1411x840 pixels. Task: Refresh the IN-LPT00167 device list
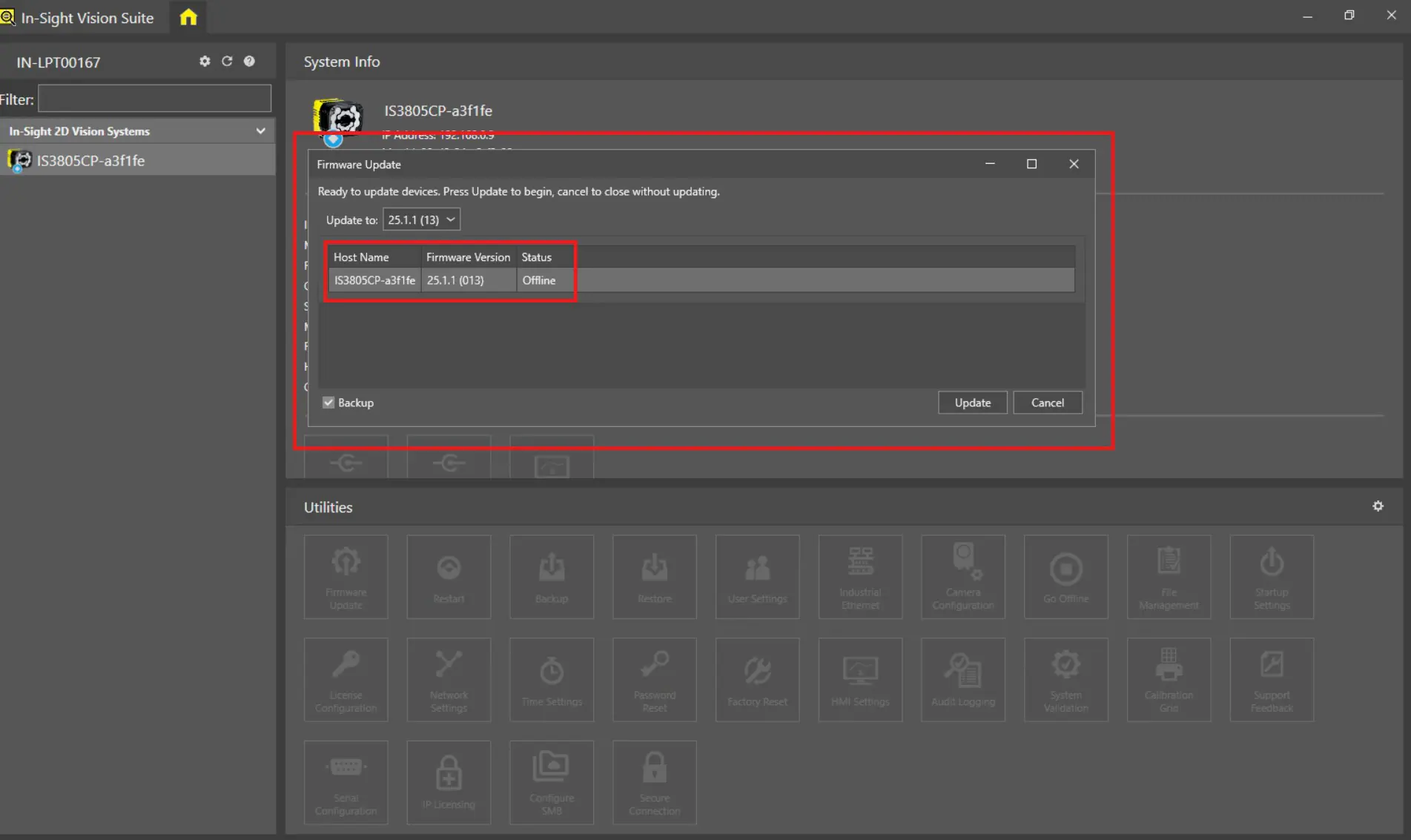click(227, 62)
